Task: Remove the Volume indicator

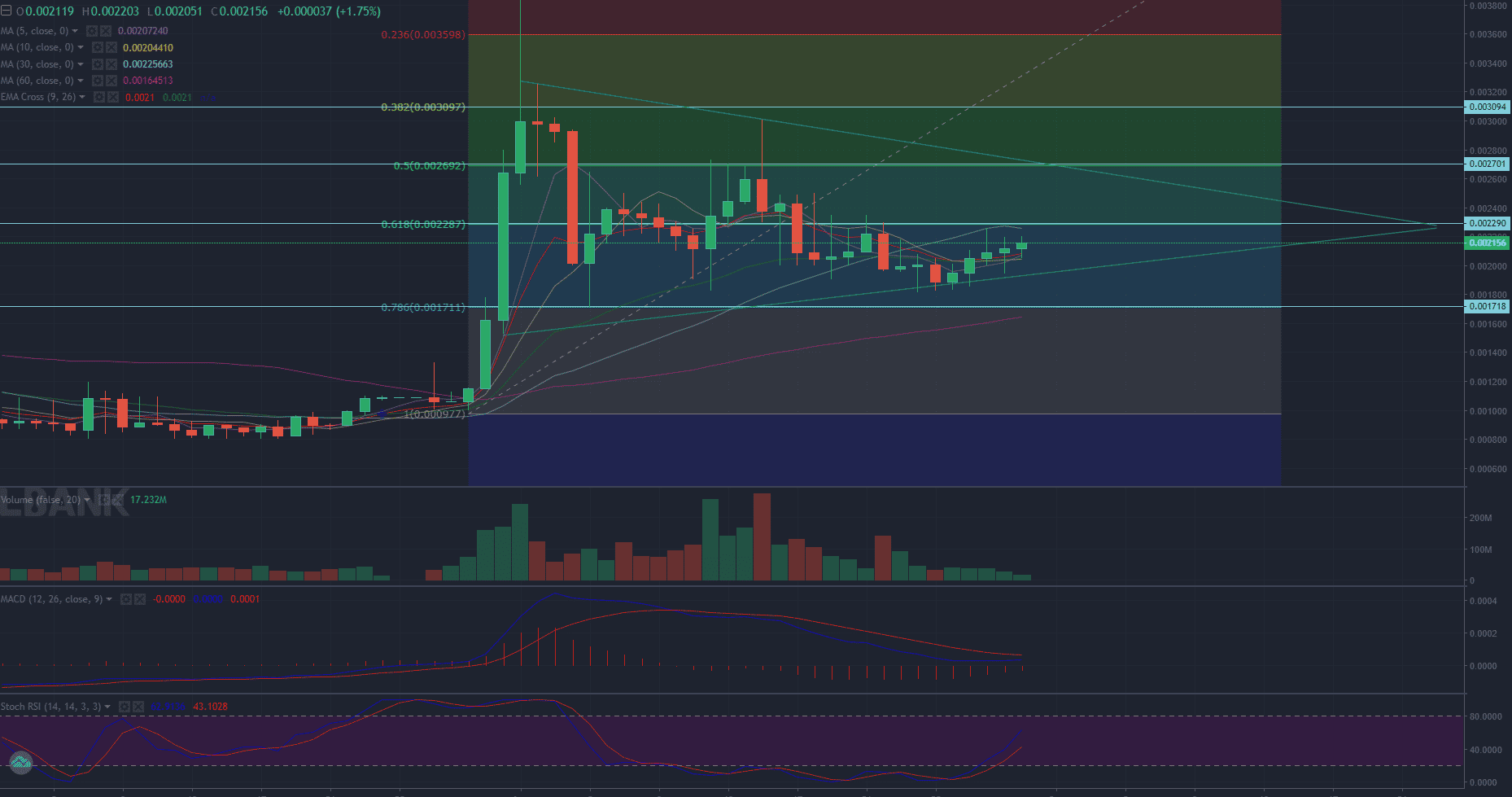Action: click(117, 500)
